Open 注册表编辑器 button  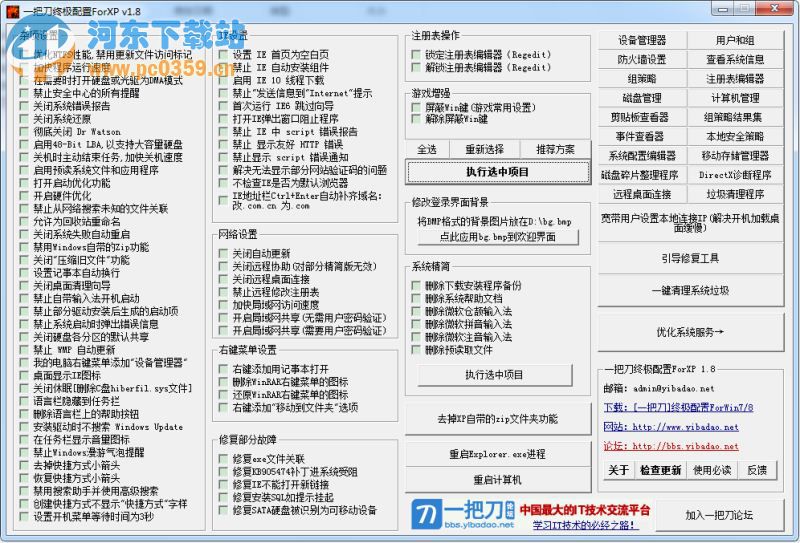click(735, 79)
